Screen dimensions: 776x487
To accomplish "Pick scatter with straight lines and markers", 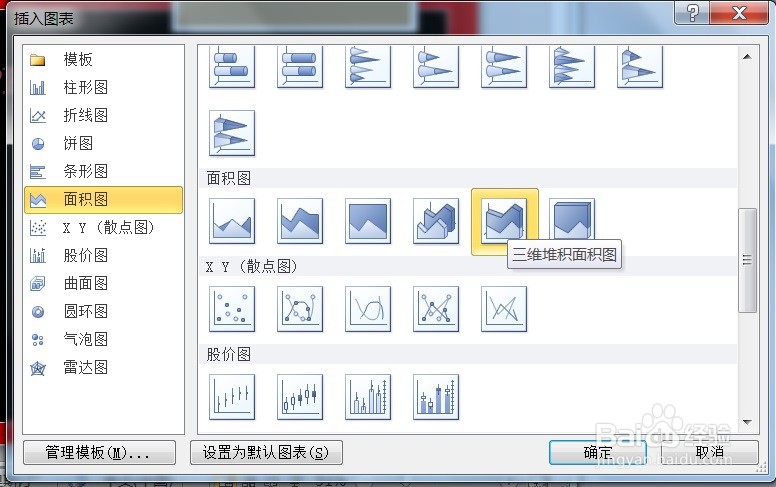I will (x=436, y=309).
